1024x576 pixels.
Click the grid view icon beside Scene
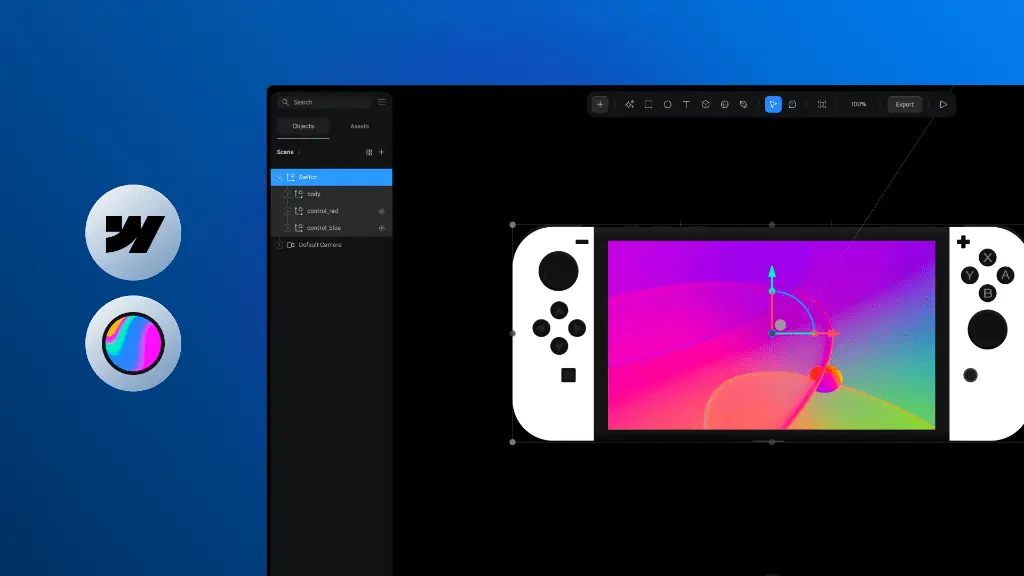pos(369,152)
